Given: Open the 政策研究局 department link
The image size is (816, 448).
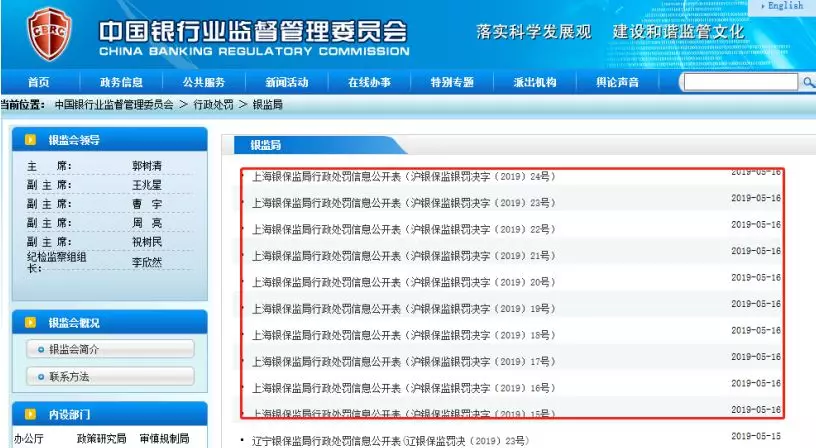Looking at the screenshot, I should (x=101, y=439).
